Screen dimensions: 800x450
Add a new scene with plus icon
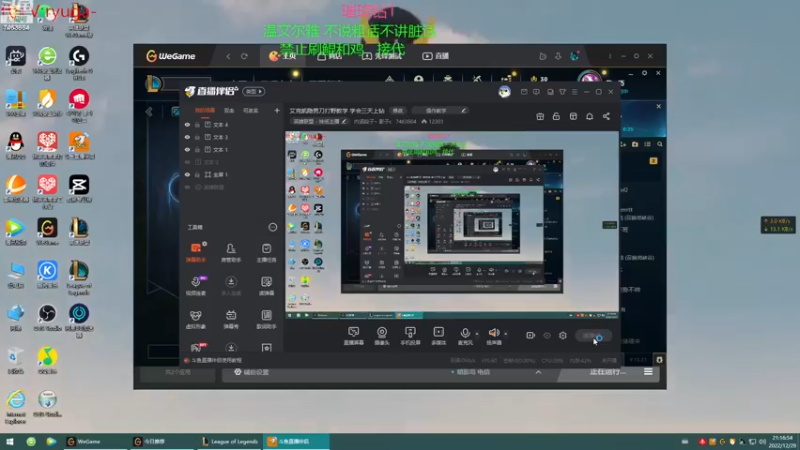coord(277,110)
